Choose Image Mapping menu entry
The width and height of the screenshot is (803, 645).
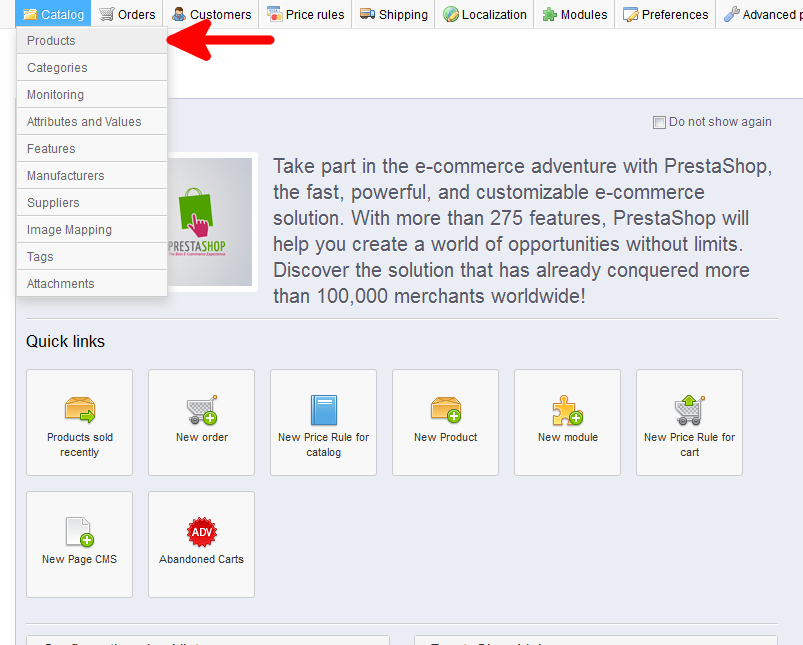[92, 230]
